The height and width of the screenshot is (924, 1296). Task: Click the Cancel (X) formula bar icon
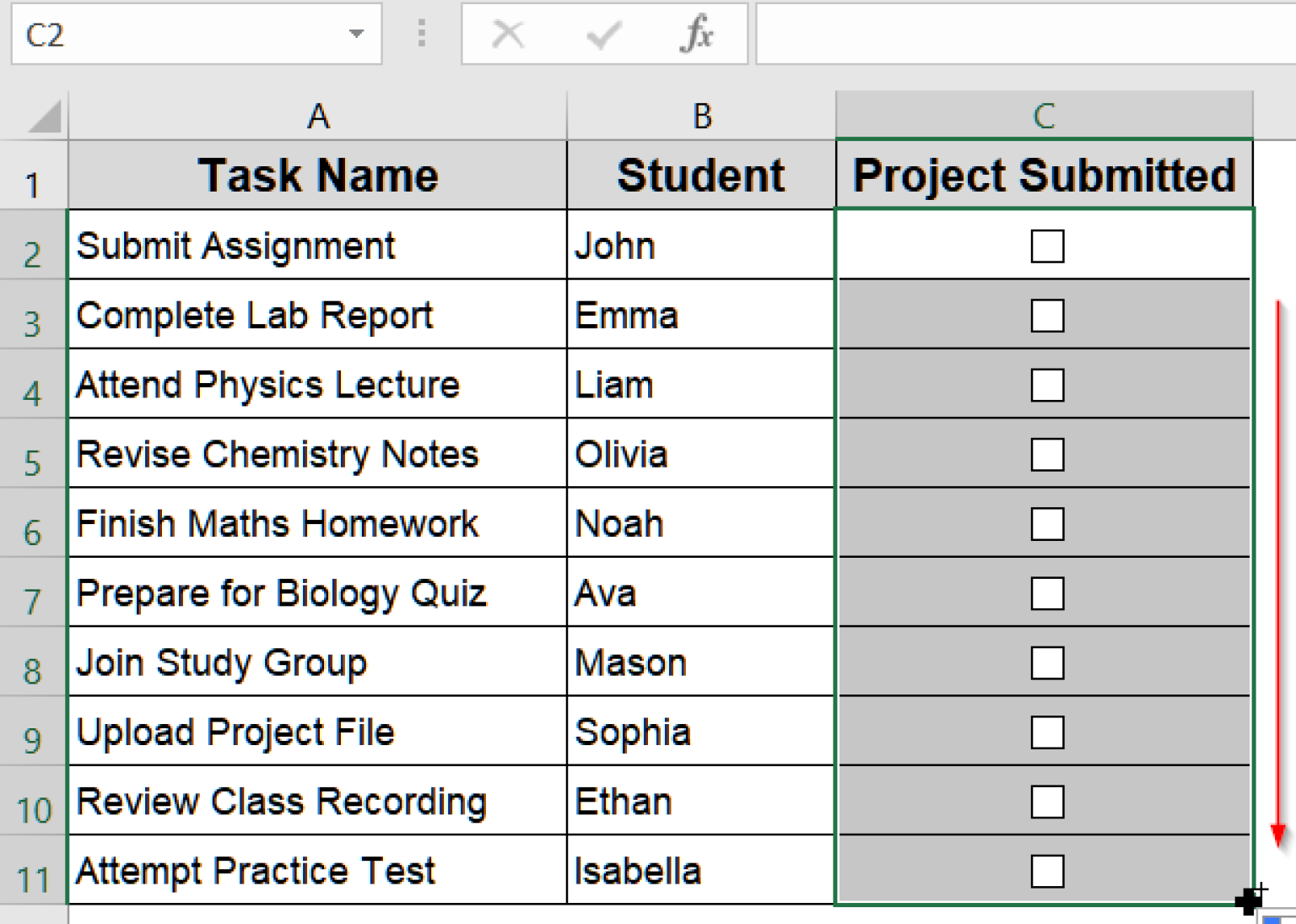508,35
